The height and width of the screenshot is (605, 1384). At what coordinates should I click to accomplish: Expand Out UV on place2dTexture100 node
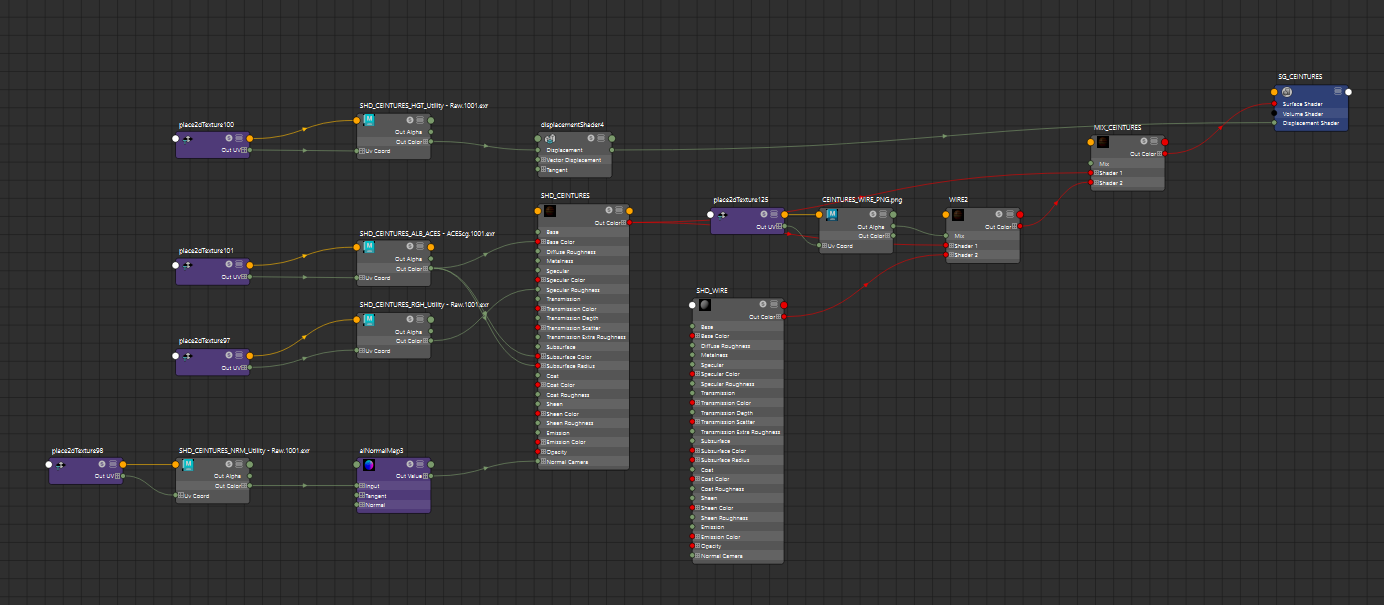[x=244, y=150]
